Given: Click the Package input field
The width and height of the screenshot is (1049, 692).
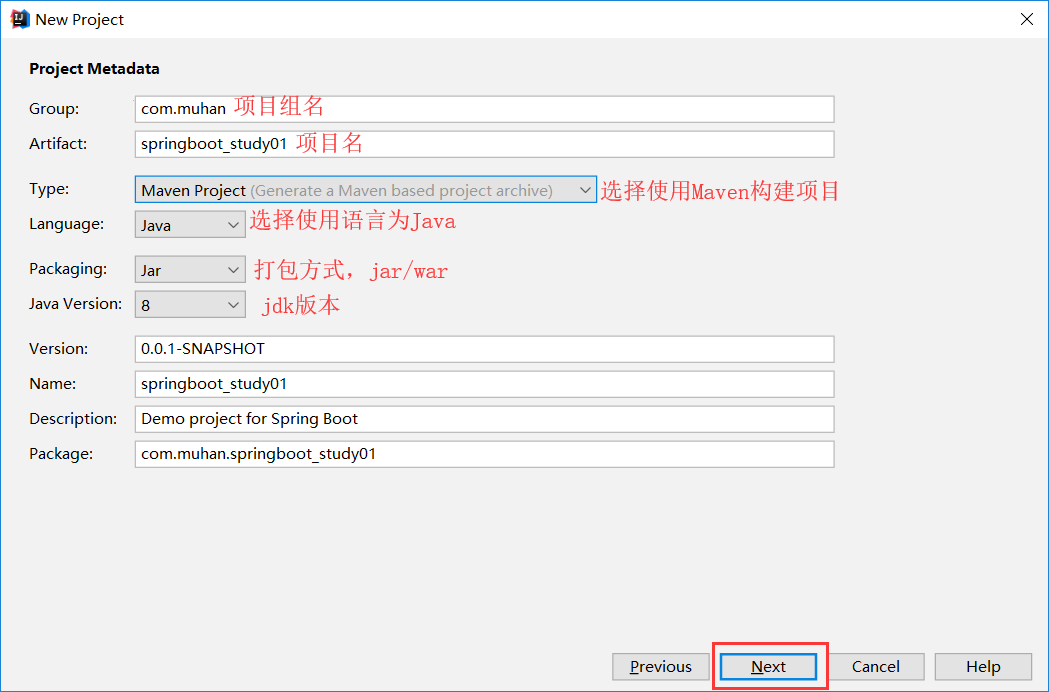Looking at the screenshot, I should pos(484,454).
